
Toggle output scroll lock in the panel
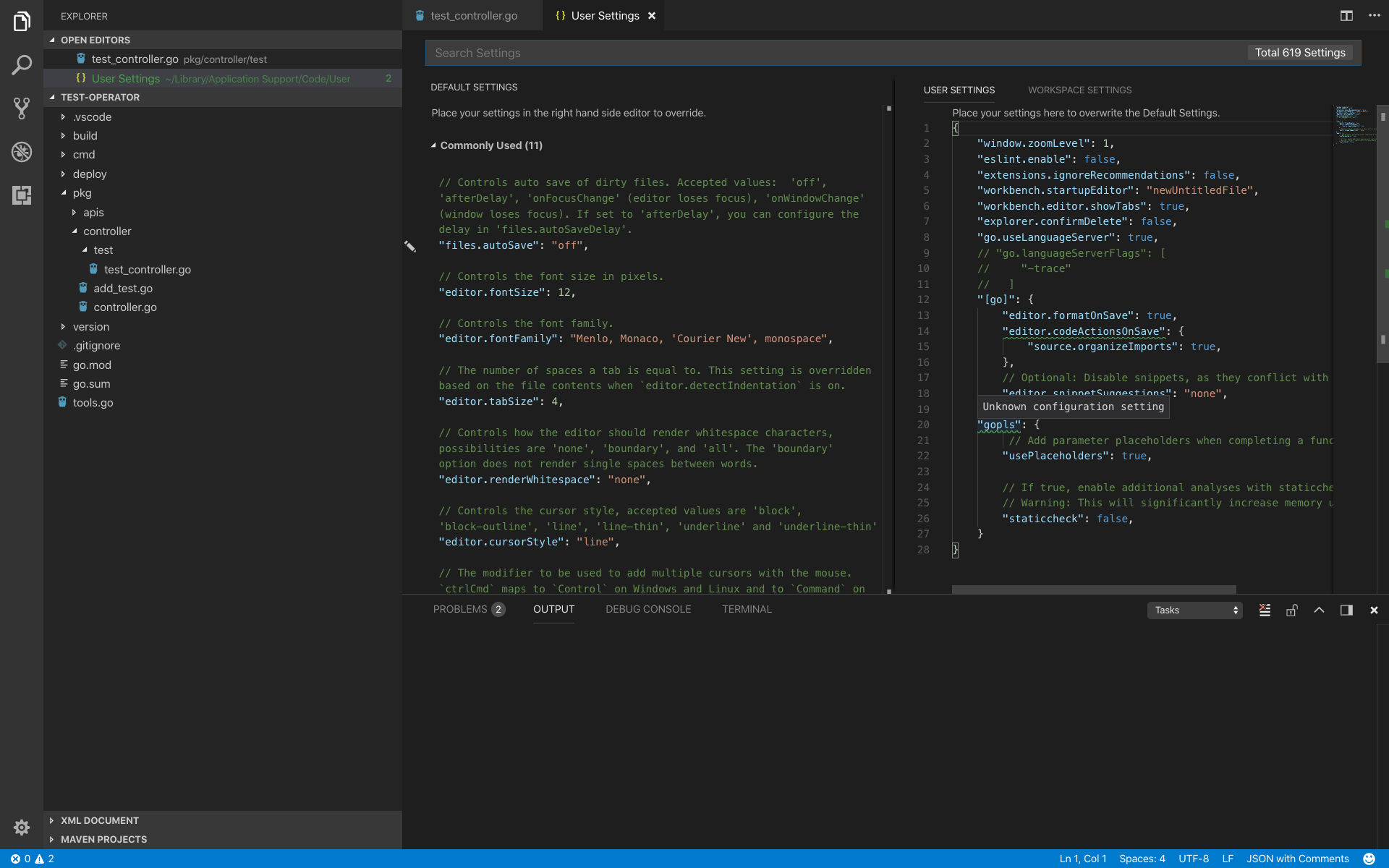point(1292,610)
